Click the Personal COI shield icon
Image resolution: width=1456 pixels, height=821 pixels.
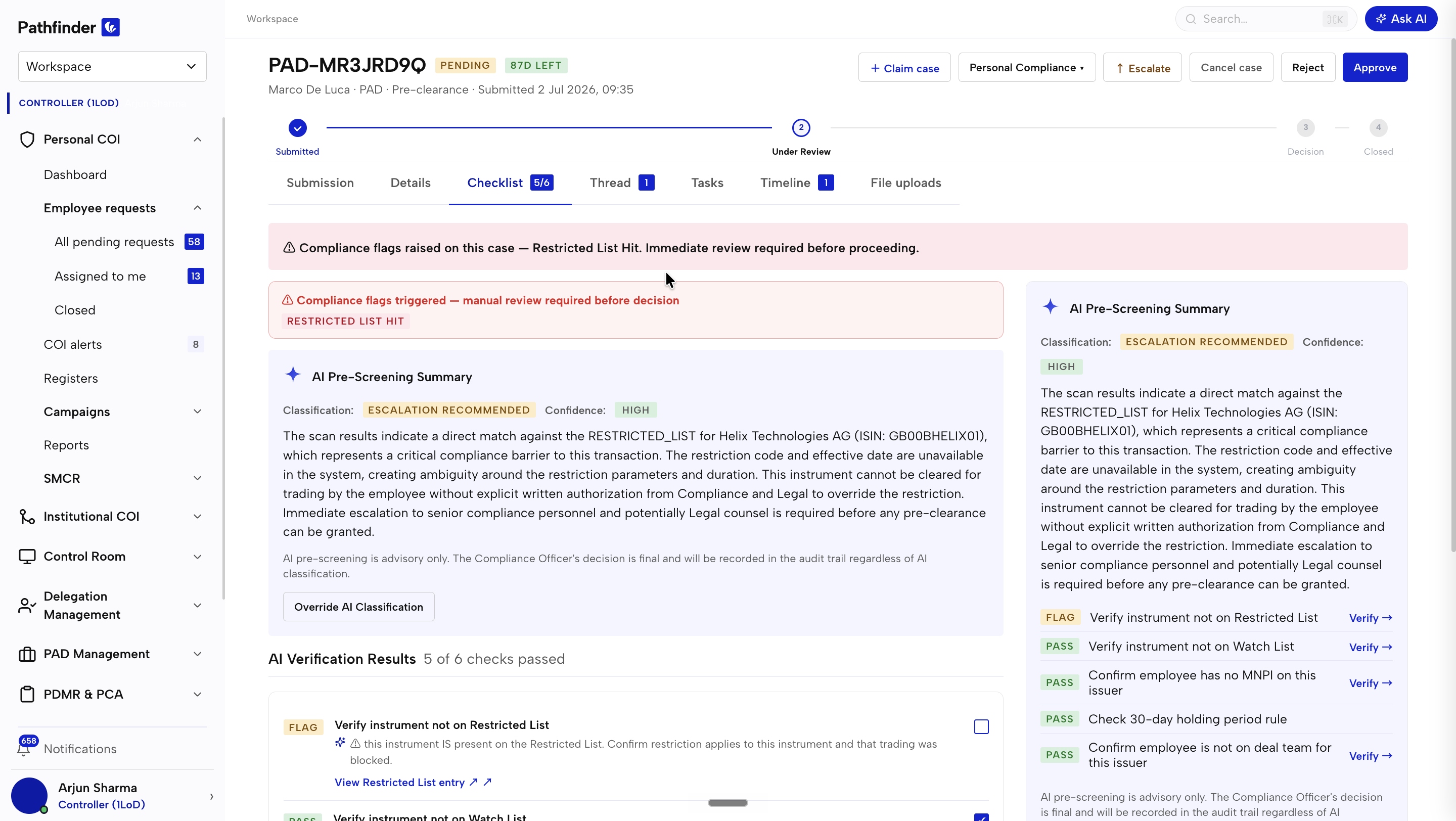27,140
